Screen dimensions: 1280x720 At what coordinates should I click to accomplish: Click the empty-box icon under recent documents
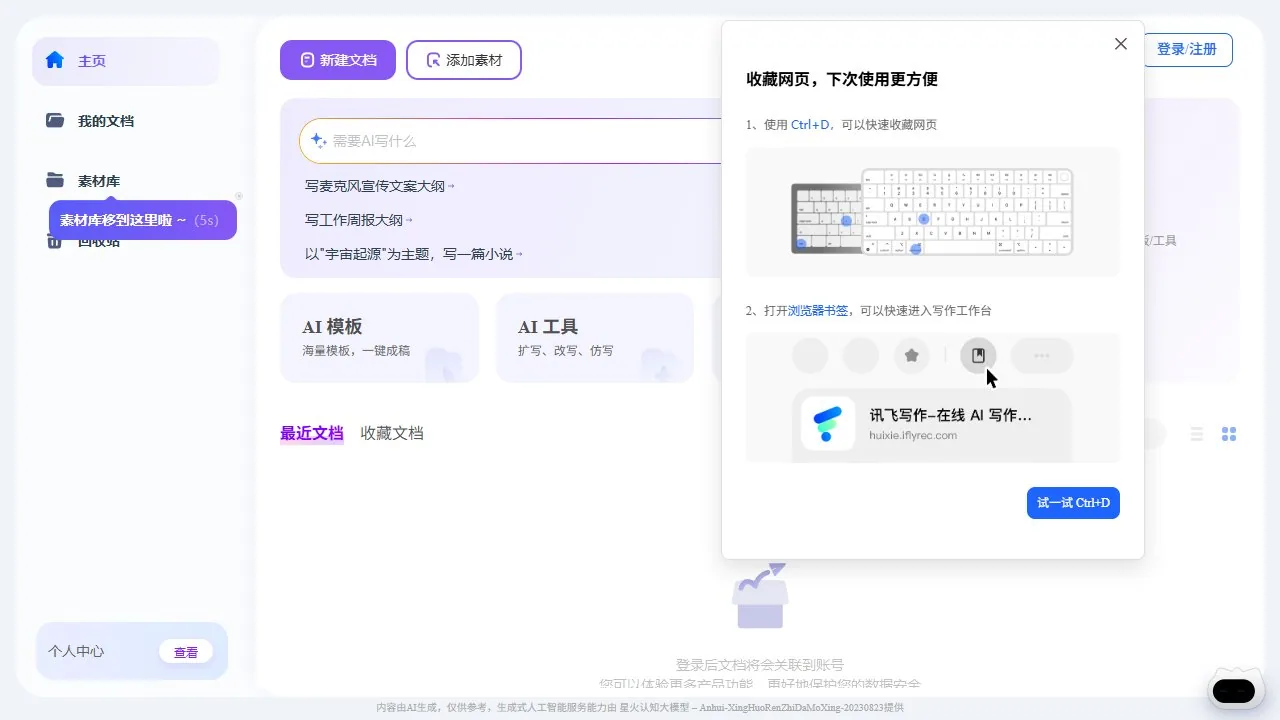760,596
